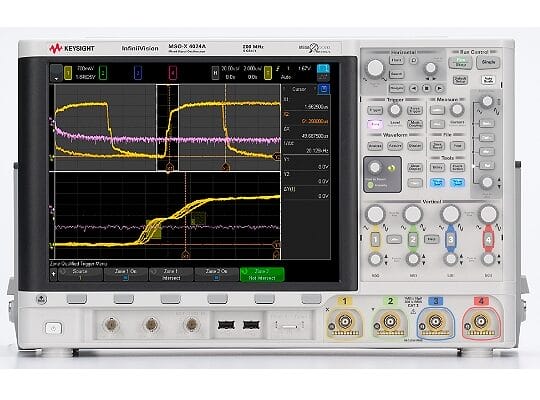540x400 pixels.
Task: Tap the Mode/Coupling key
Action: coord(415,124)
